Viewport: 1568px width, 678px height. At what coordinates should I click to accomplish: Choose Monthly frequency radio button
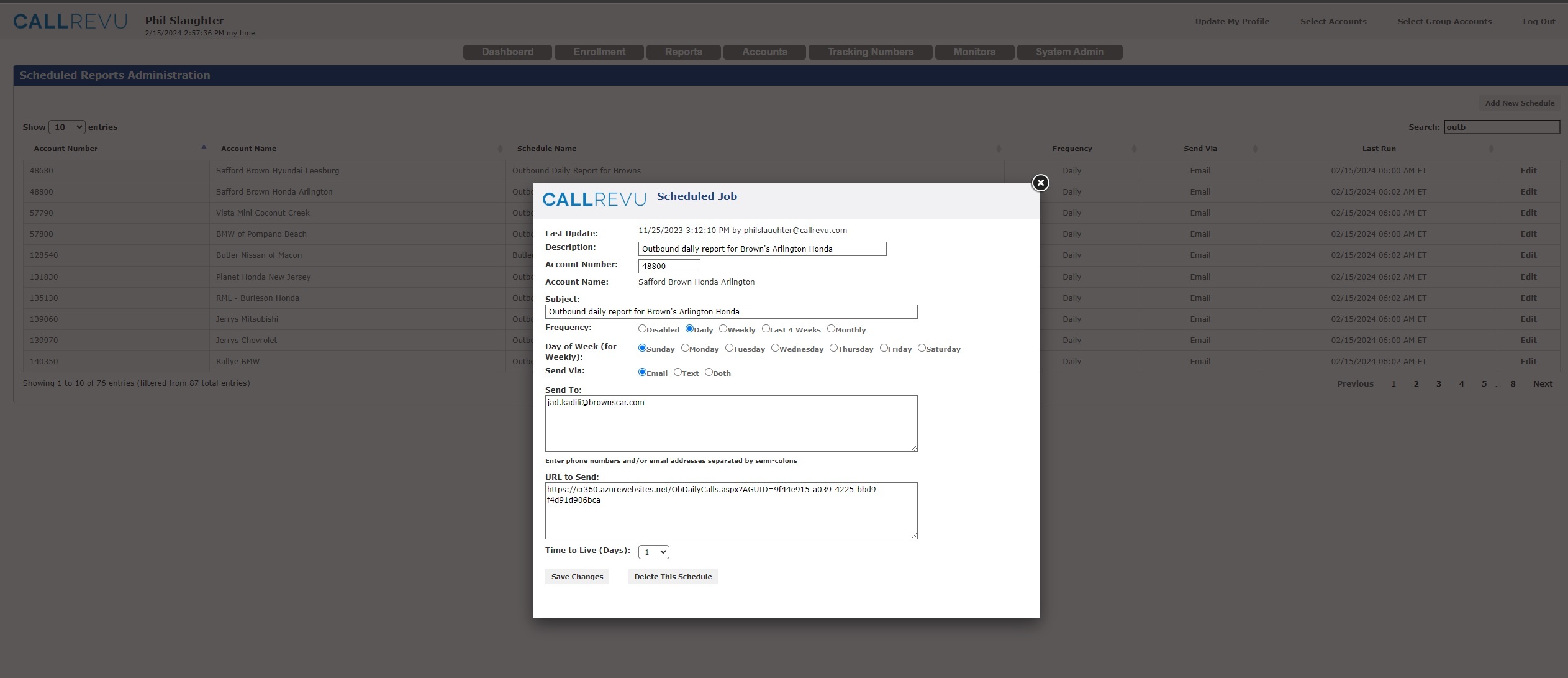point(831,329)
